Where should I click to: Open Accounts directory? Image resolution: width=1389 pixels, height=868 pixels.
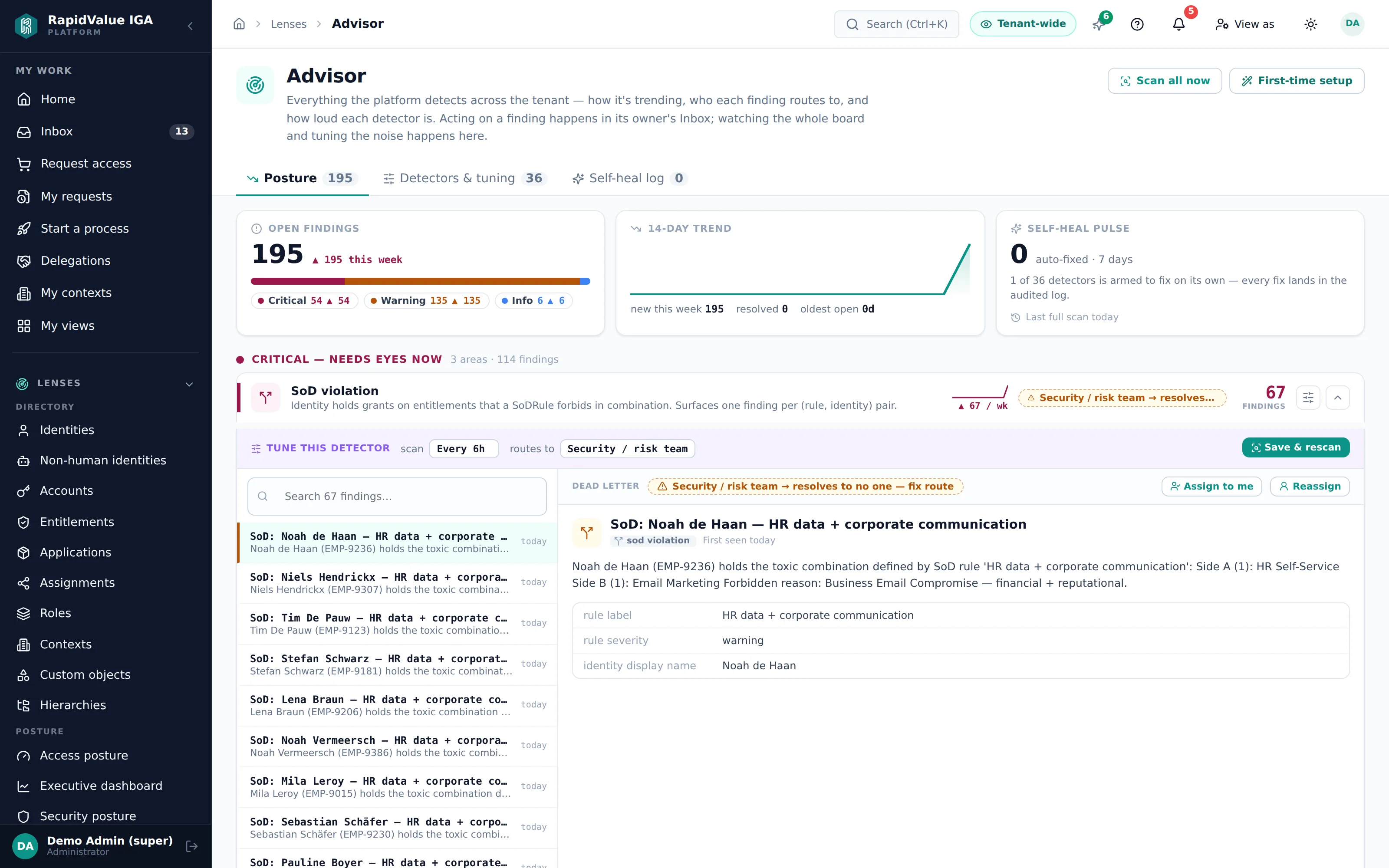(105, 491)
